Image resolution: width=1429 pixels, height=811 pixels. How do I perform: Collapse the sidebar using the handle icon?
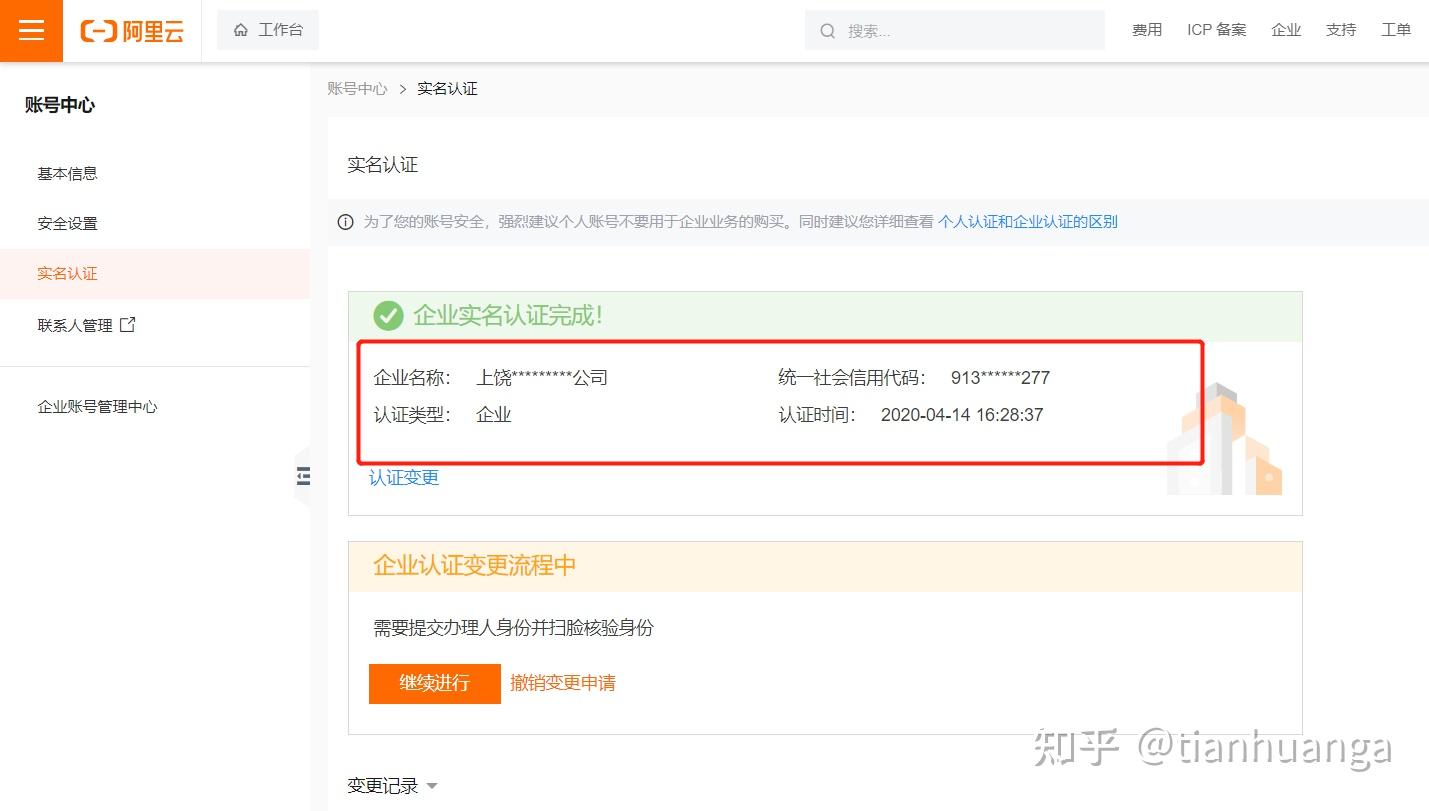[303, 477]
